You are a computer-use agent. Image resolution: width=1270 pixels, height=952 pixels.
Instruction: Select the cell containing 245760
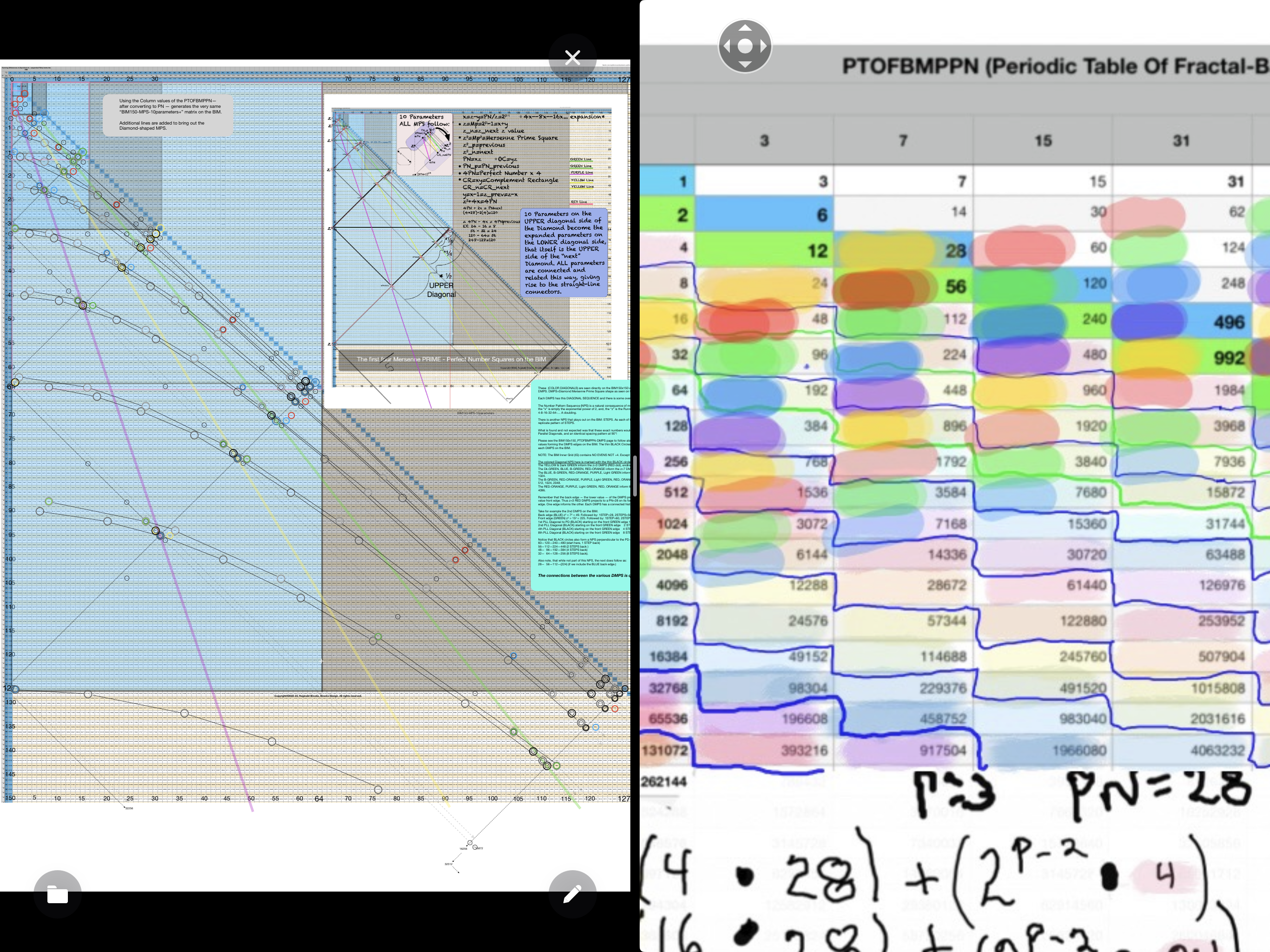tap(1043, 656)
